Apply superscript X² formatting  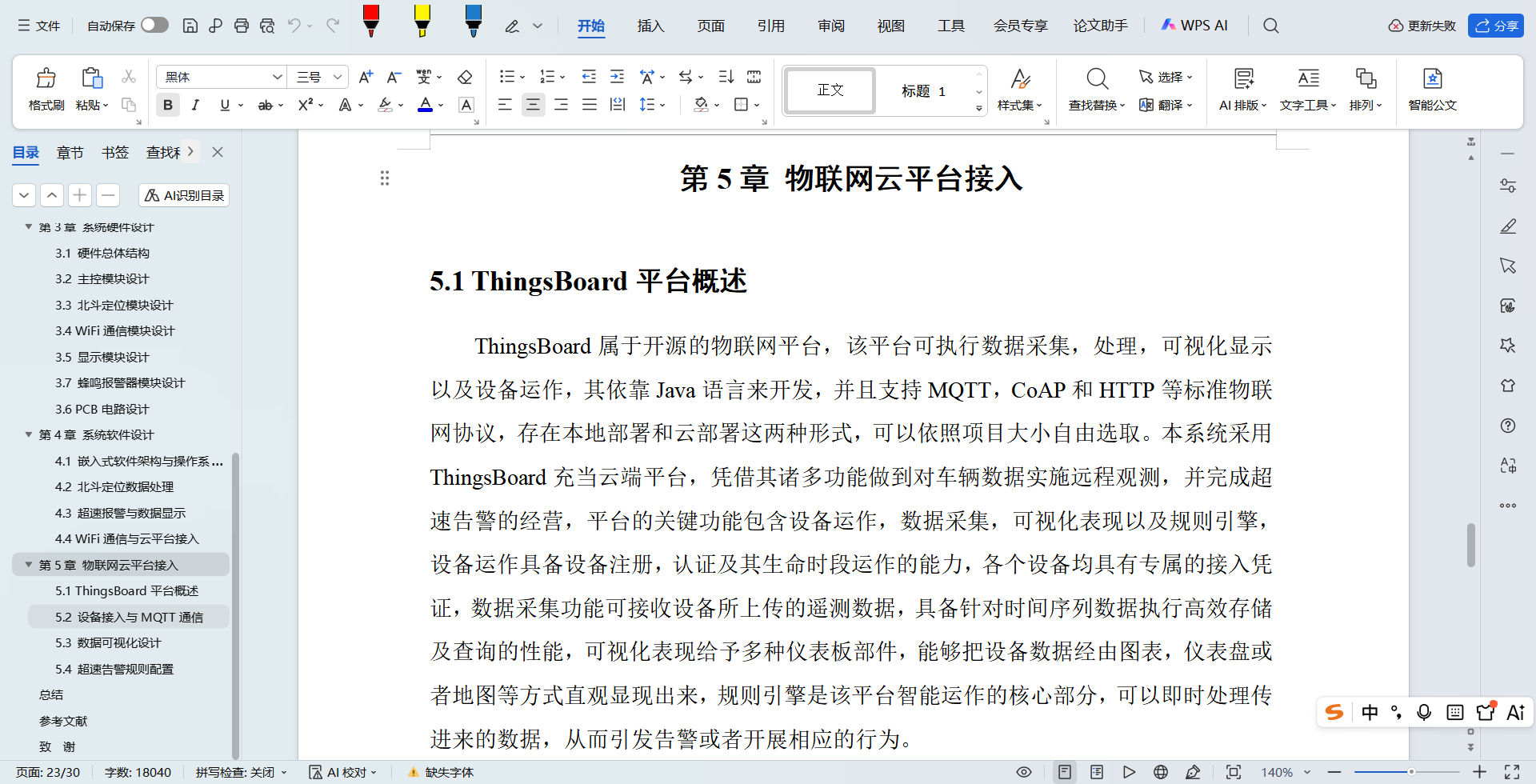(x=306, y=105)
